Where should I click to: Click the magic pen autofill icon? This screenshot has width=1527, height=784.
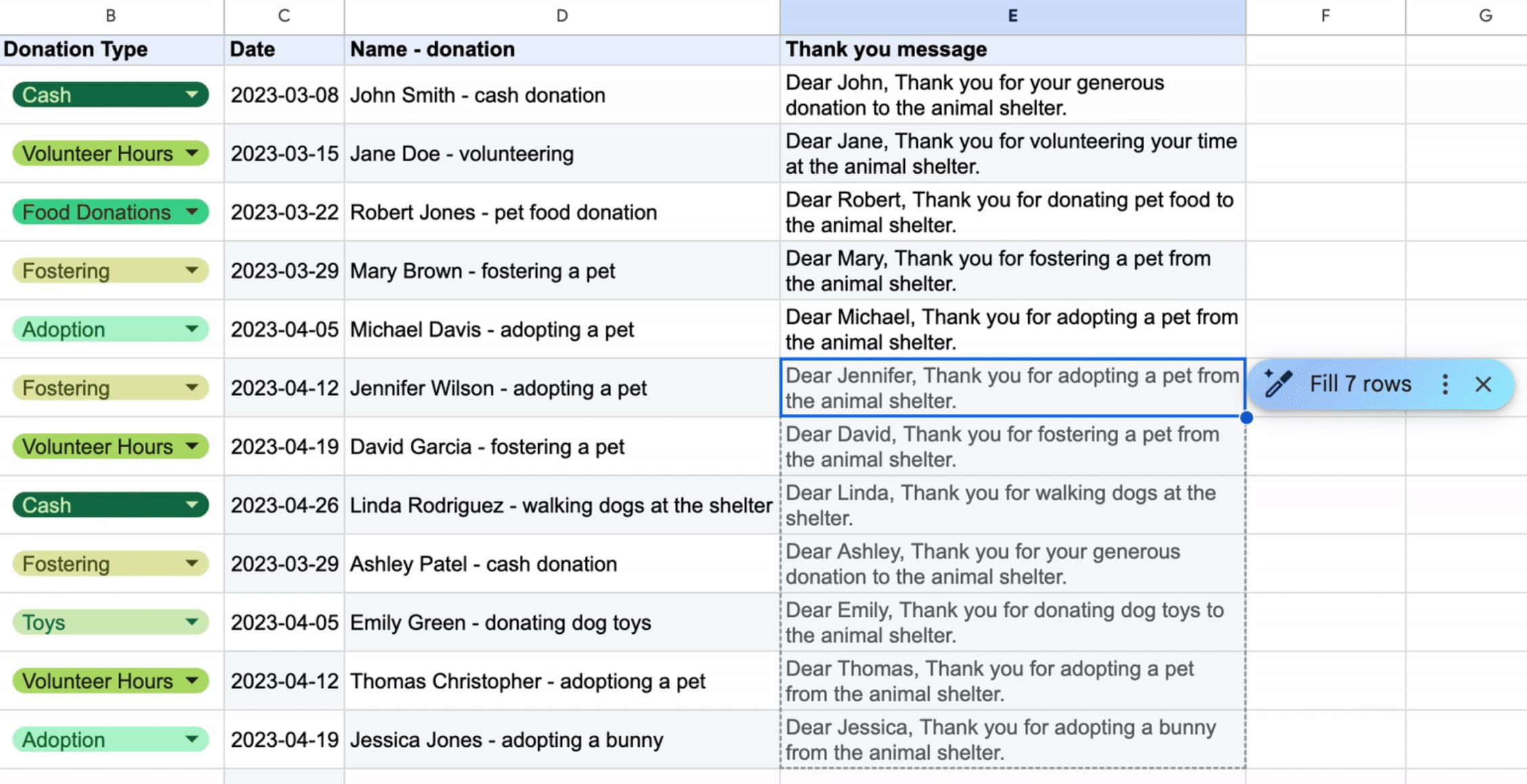click(x=1279, y=384)
